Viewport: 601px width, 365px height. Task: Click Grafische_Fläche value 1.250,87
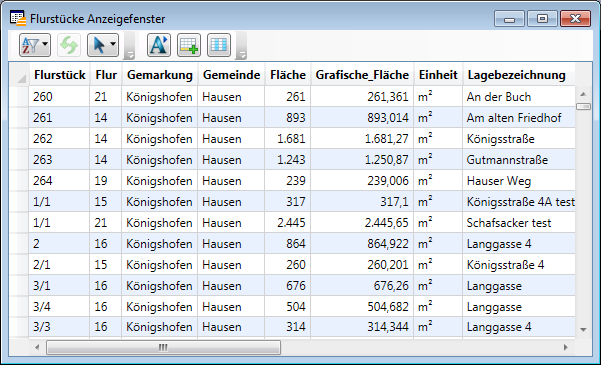[x=362, y=160]
